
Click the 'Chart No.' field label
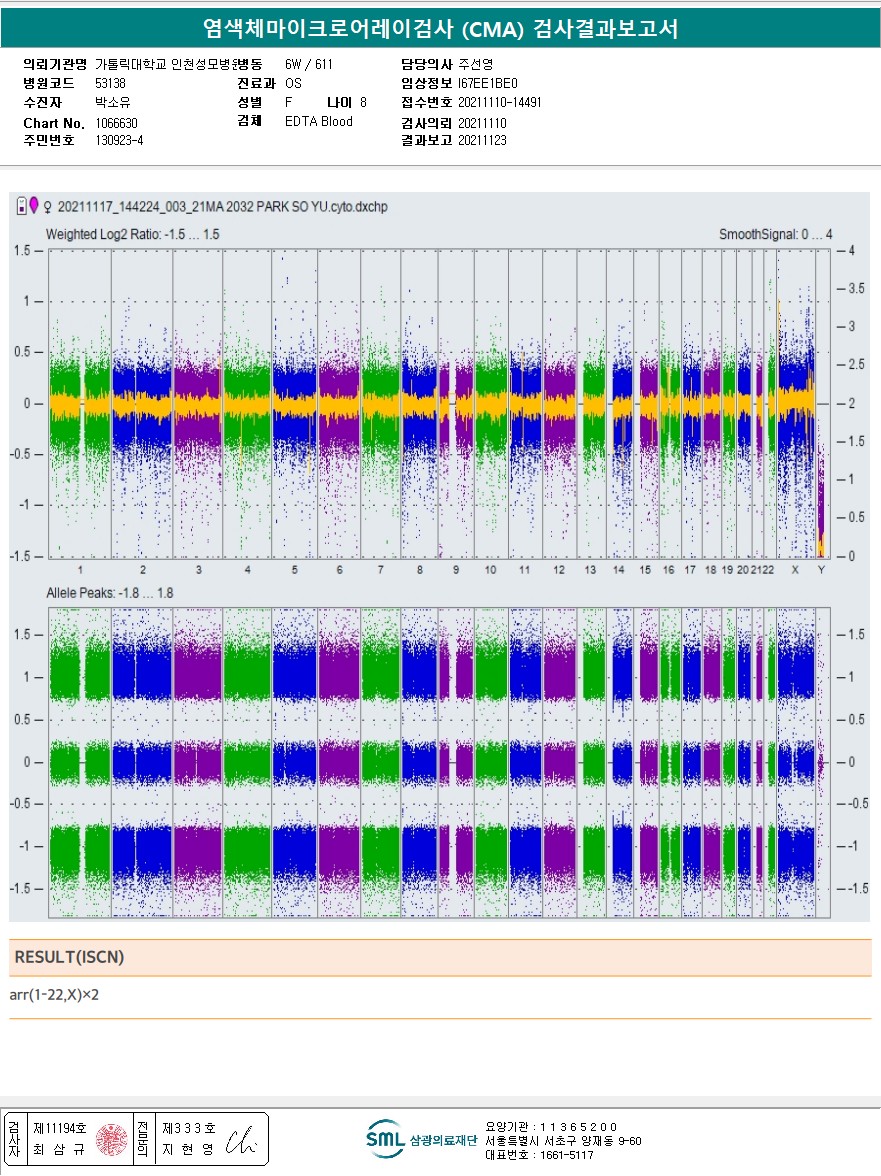click(x=54, y=123)
